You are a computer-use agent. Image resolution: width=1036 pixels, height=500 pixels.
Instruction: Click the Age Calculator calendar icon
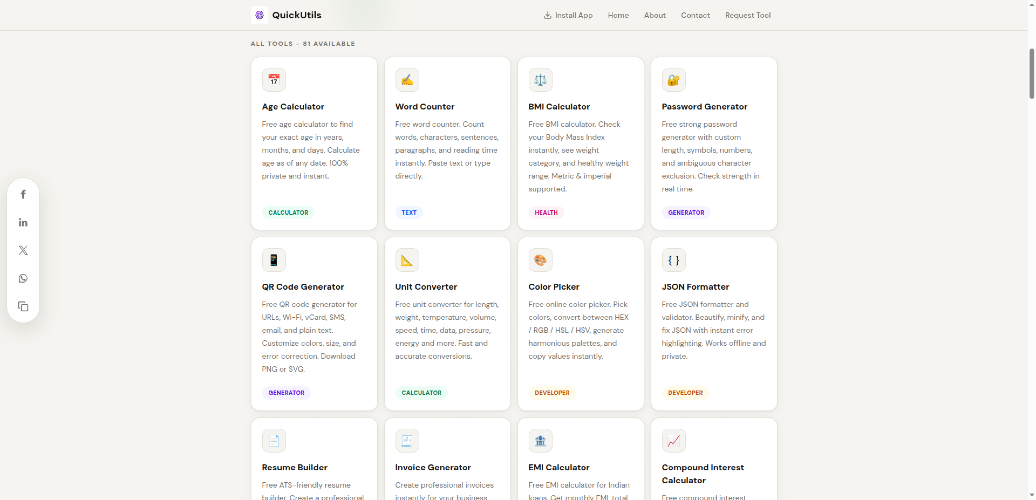(274, 80)
